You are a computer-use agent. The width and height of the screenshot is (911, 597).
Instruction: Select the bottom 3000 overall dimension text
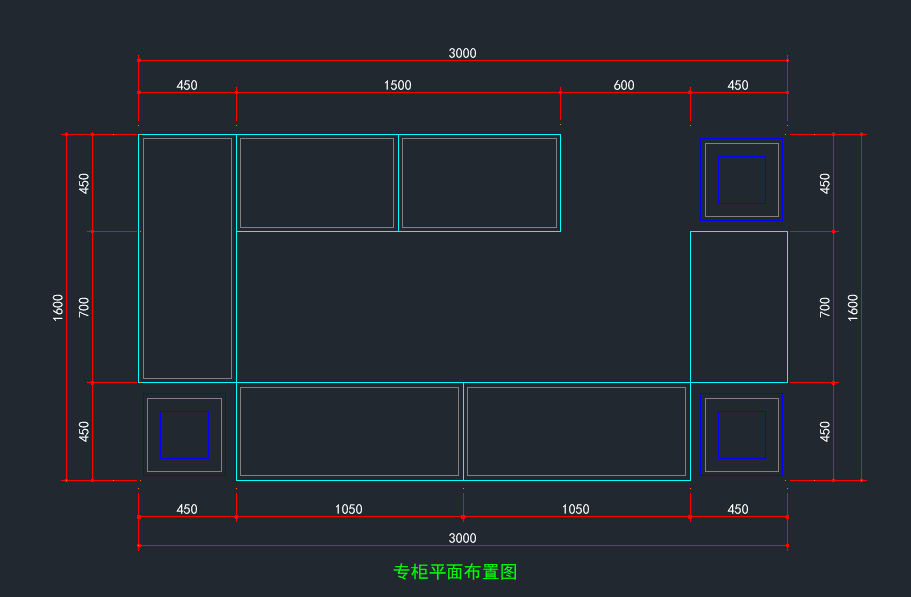point(462,538)
